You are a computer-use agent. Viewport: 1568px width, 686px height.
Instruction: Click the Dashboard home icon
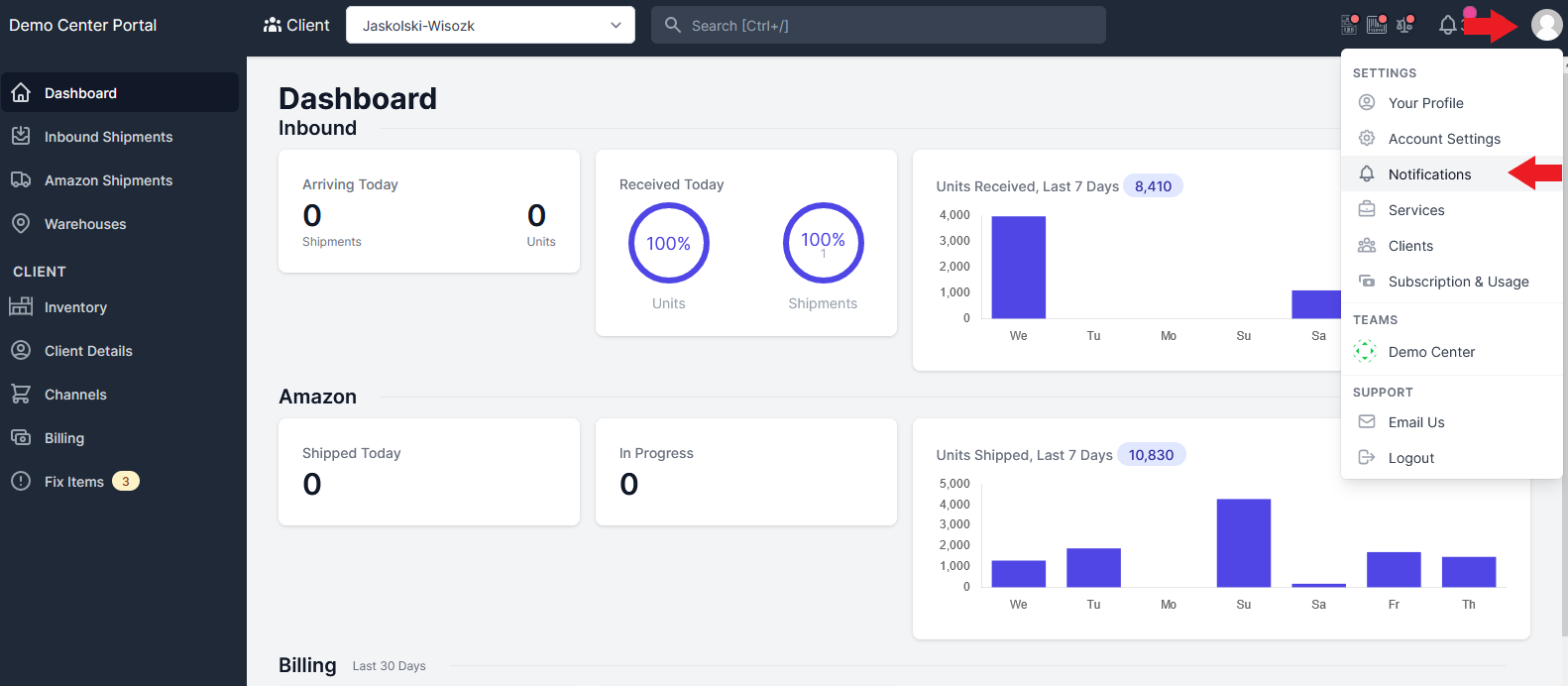click(21, 92)
